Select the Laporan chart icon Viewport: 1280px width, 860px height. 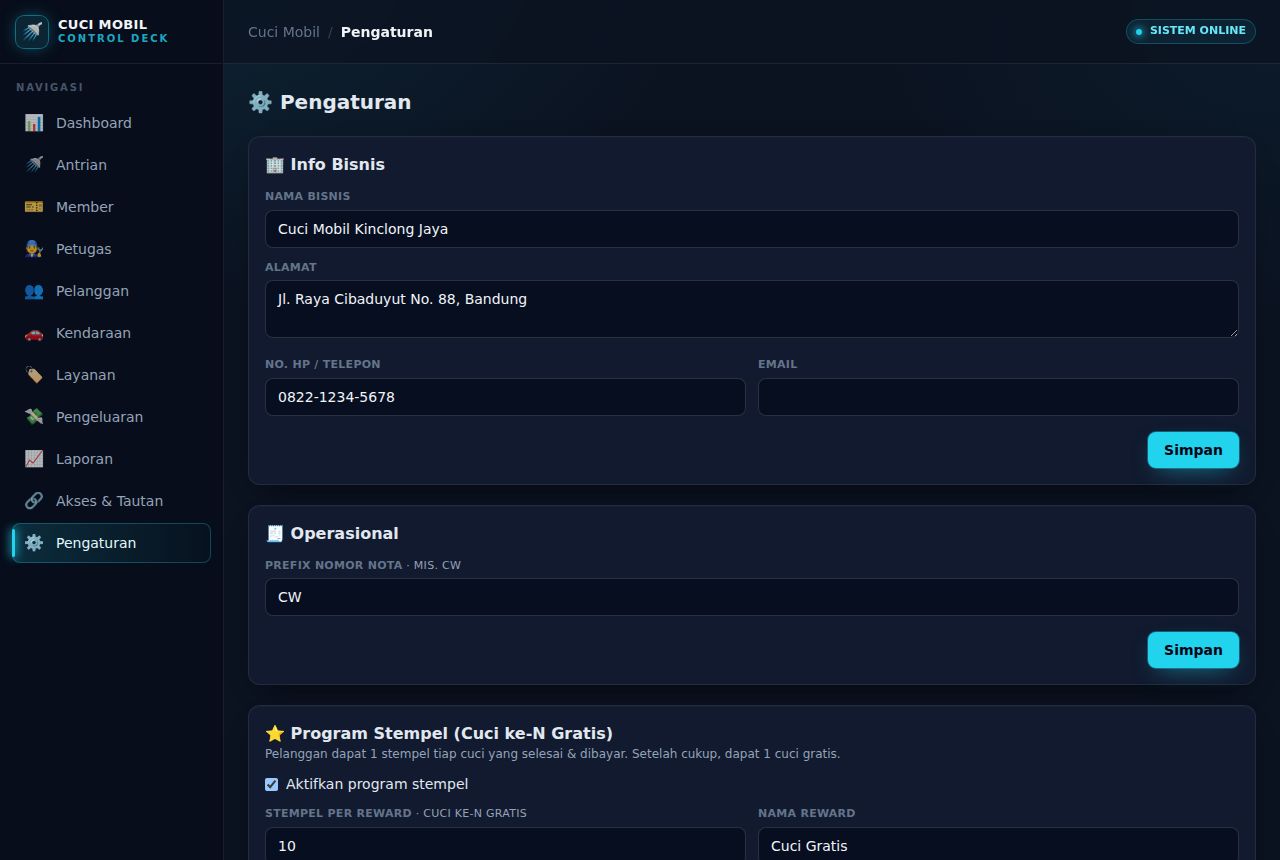[34, 459]
